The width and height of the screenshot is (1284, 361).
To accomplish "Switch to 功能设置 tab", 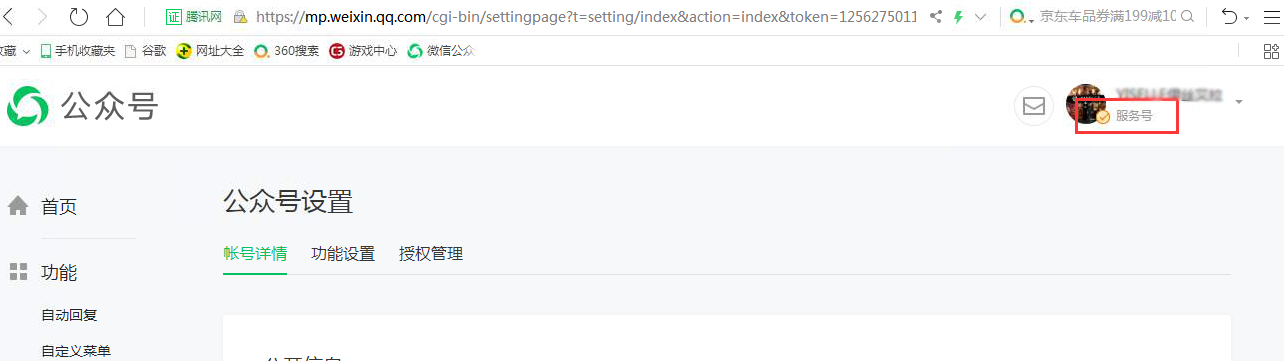I will (343, 254).
